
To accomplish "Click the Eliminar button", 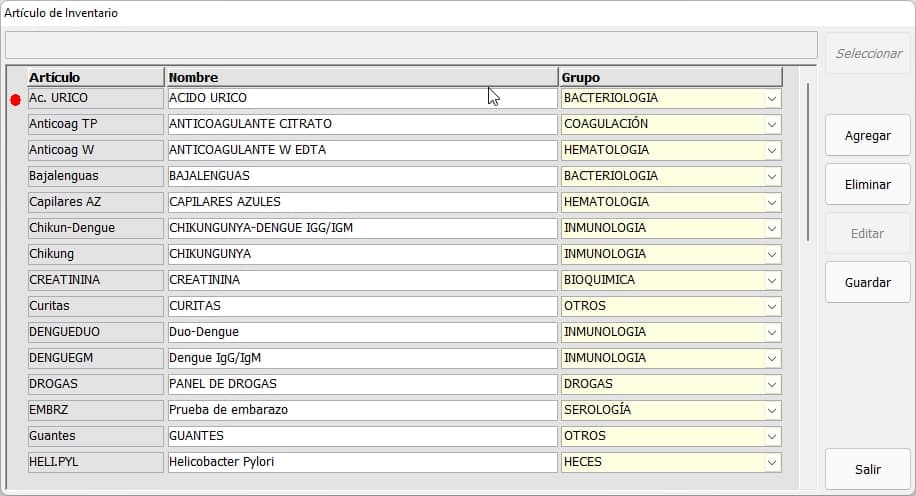I will point(868,185).
